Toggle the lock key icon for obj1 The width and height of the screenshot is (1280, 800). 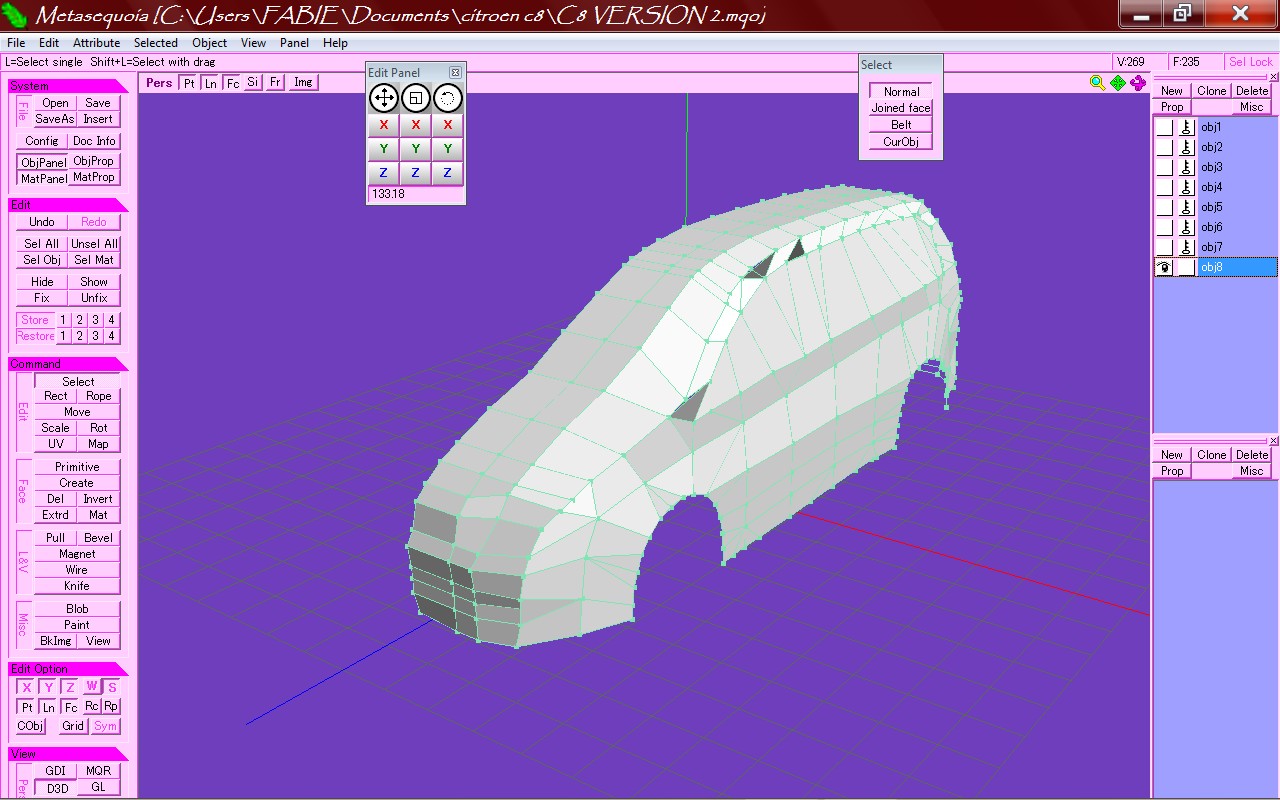pyautogui.click(x=1186, y=127)
